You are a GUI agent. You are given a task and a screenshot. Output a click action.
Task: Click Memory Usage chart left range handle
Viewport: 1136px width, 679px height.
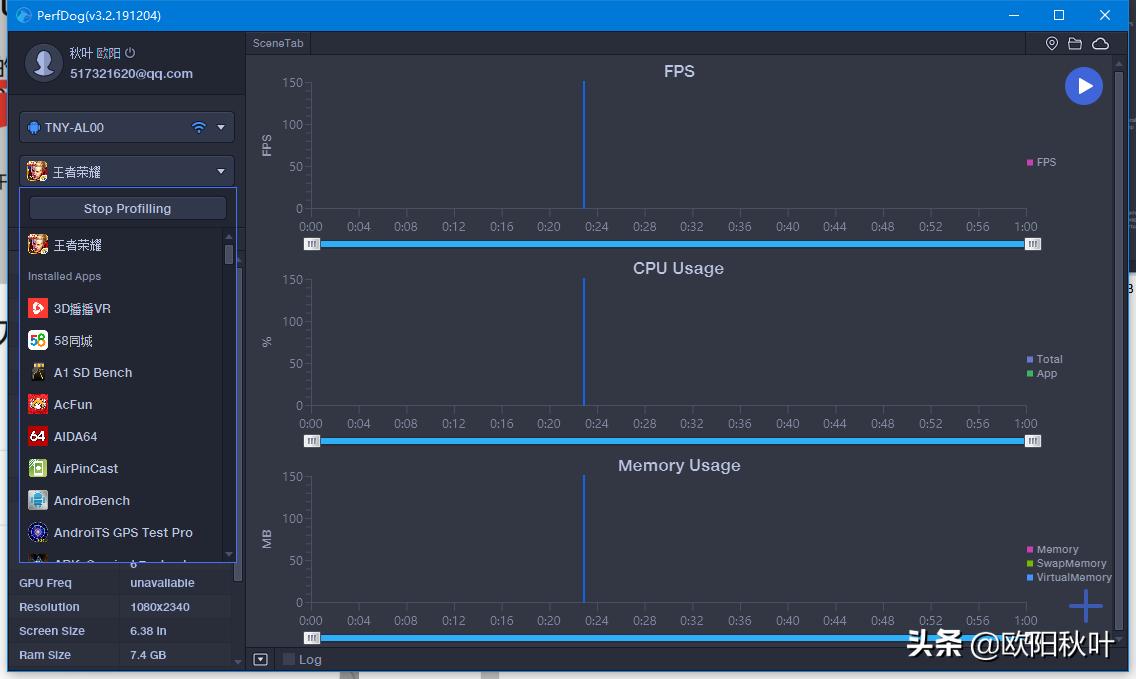(x=312, y=638)
